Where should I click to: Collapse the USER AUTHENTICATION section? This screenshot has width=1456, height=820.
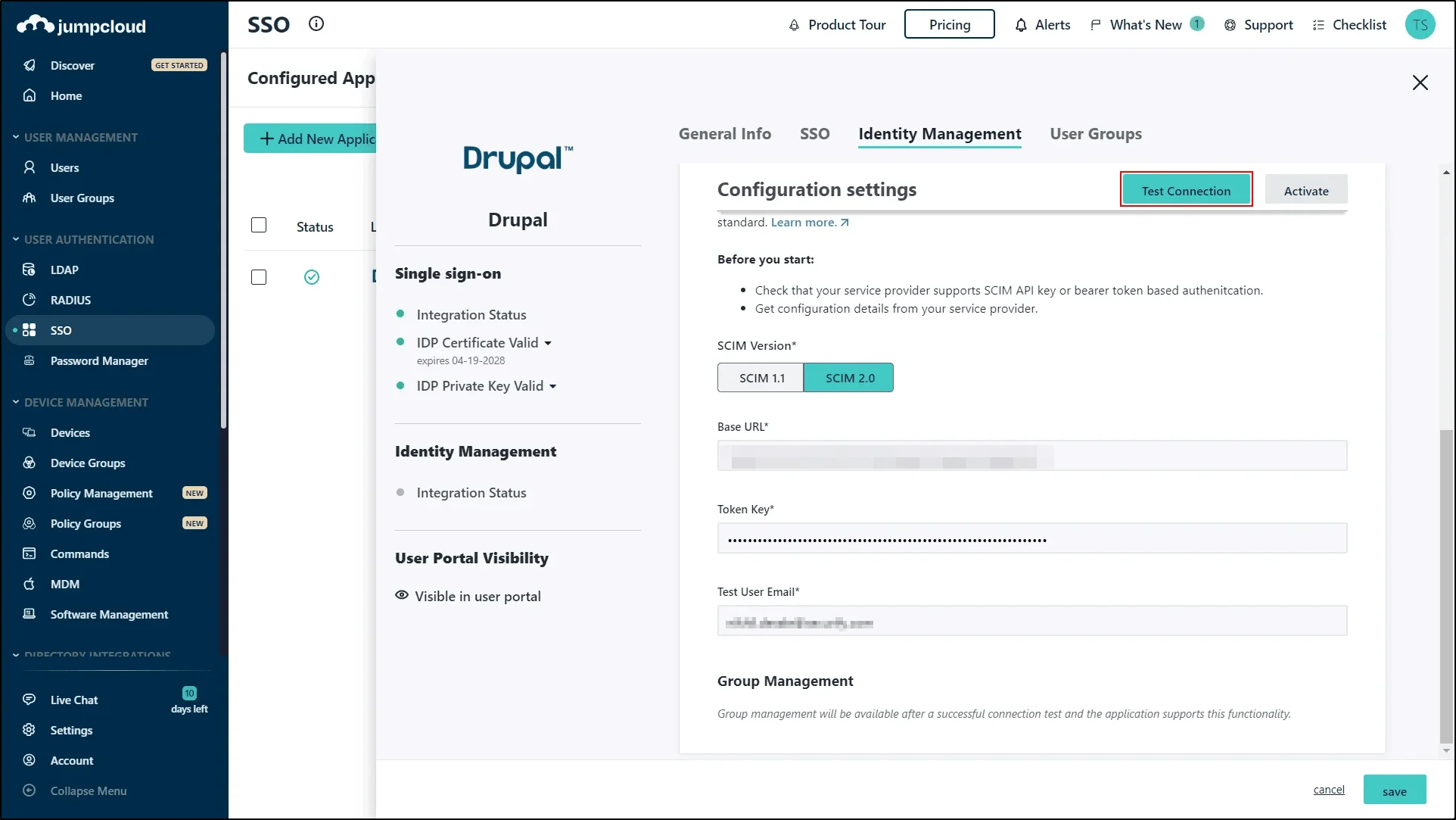click(16, 239)
